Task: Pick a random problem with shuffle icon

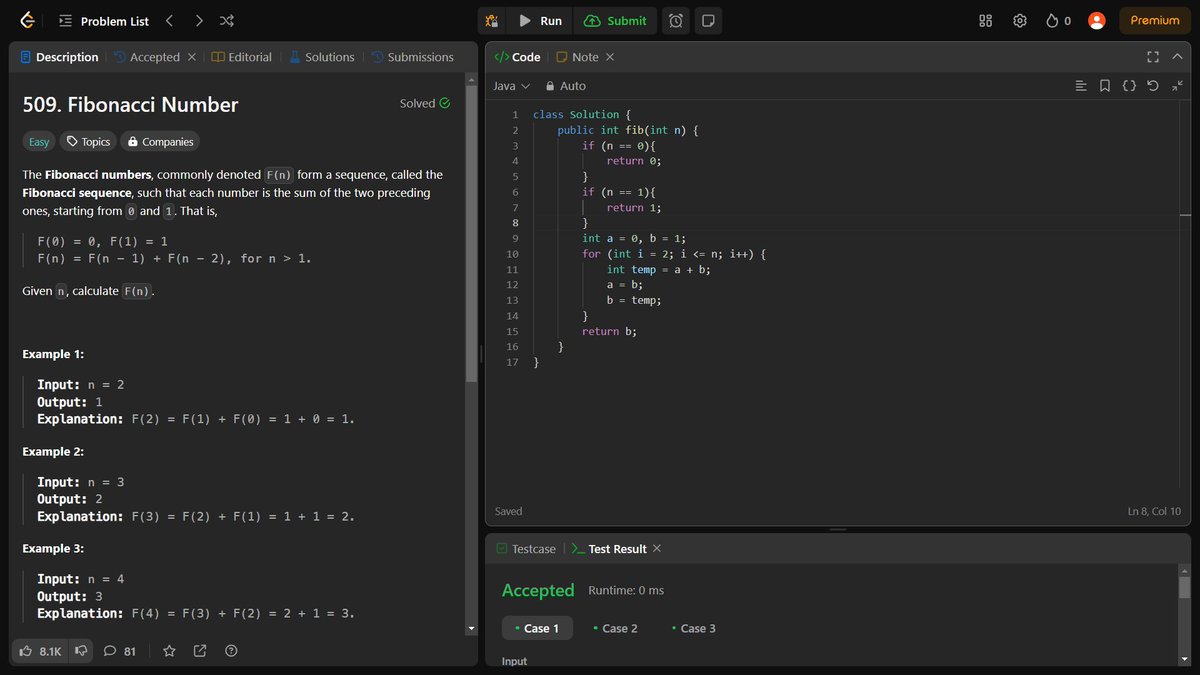Action: coord(227,20)
